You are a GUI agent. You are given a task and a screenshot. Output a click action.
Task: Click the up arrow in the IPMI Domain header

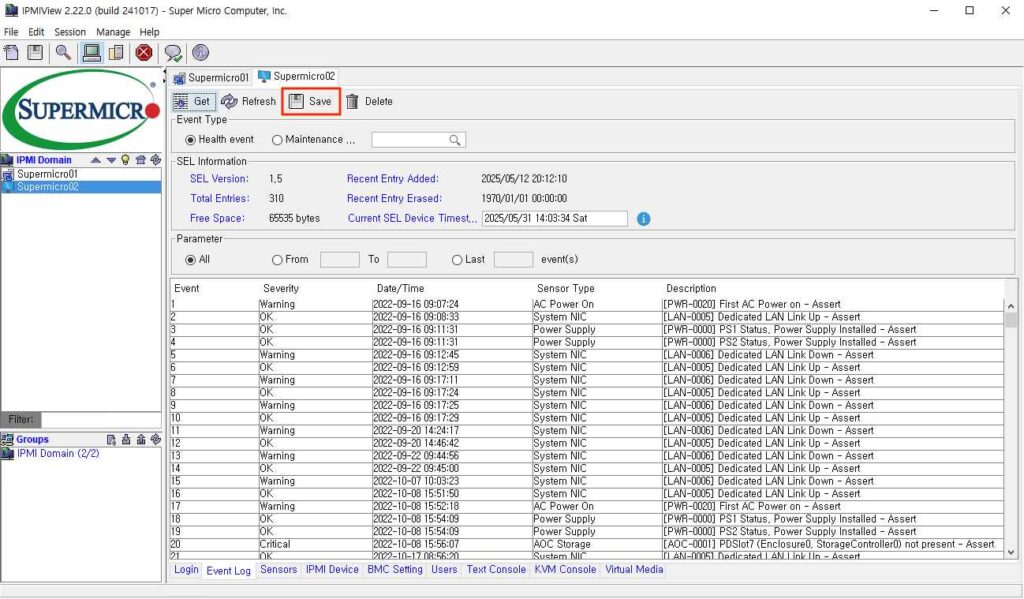[x=96, y=160]
